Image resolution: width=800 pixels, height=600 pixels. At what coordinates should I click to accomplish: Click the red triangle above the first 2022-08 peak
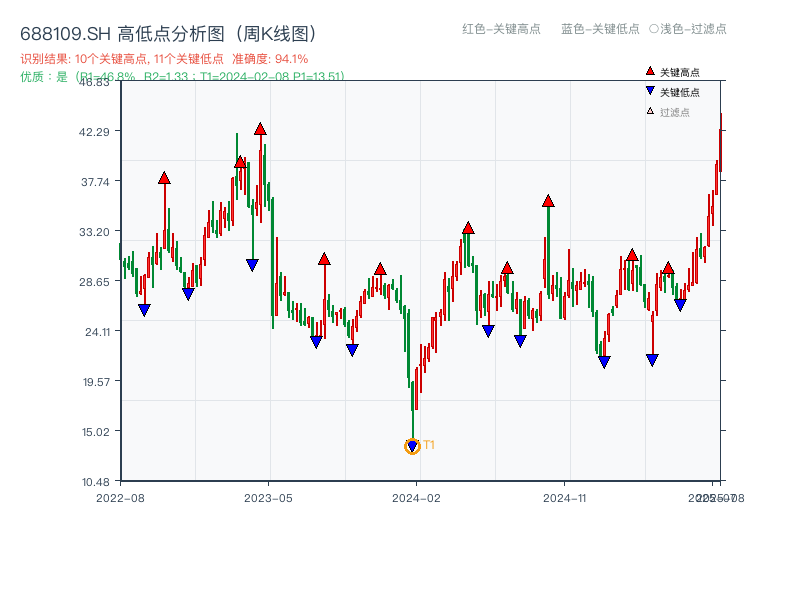(x=163, y=180)
